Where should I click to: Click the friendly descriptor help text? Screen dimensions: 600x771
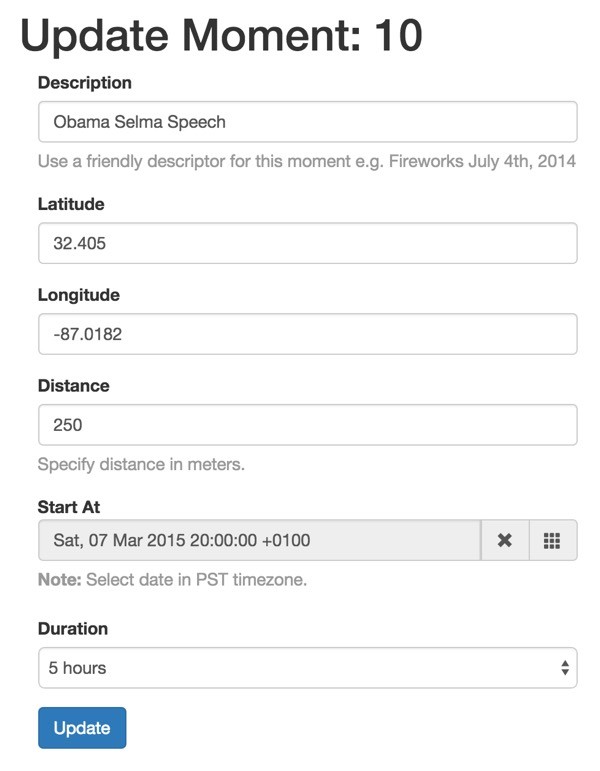click(x=307, y=161)
